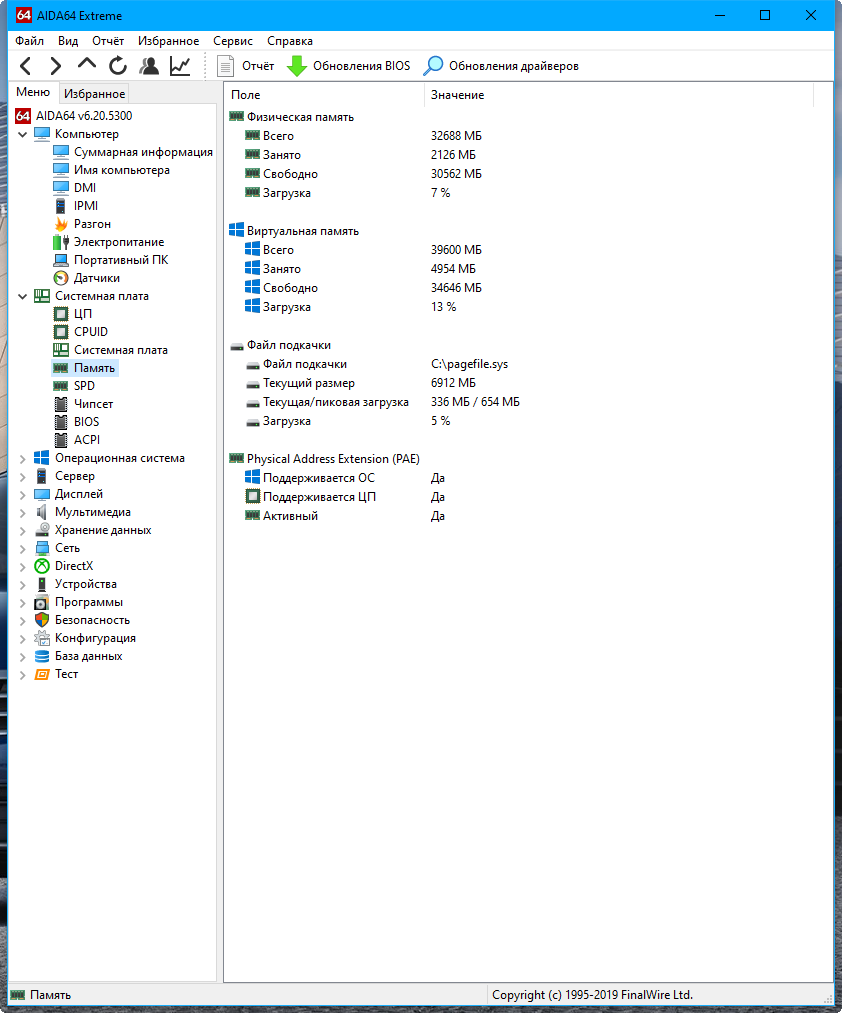Viewport: 842px width, 1013px height.
Task: Open the Сервис menu
Action: 233,41
